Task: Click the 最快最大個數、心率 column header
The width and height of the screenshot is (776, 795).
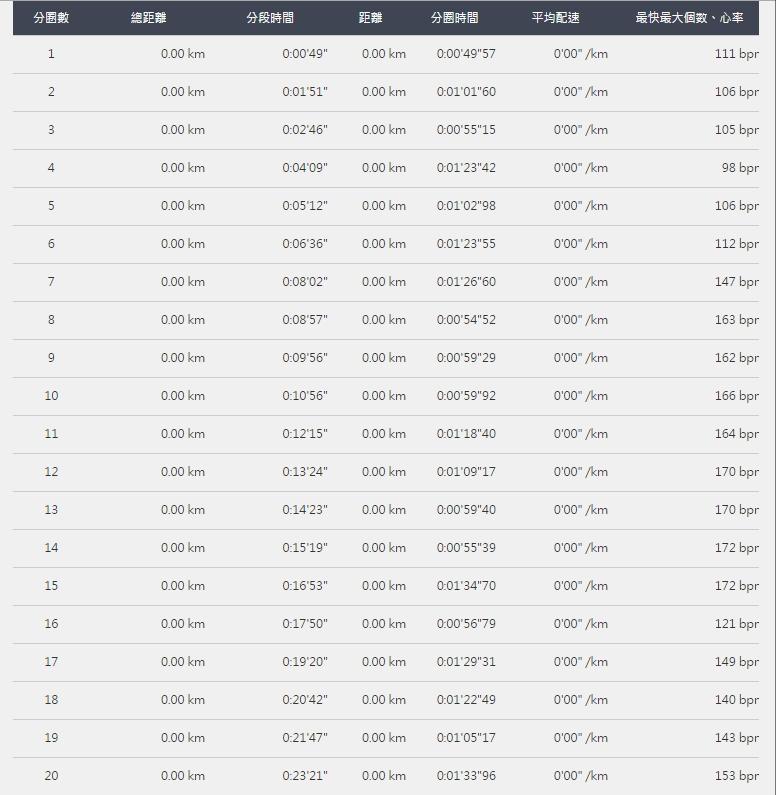Action: (689, 18)
